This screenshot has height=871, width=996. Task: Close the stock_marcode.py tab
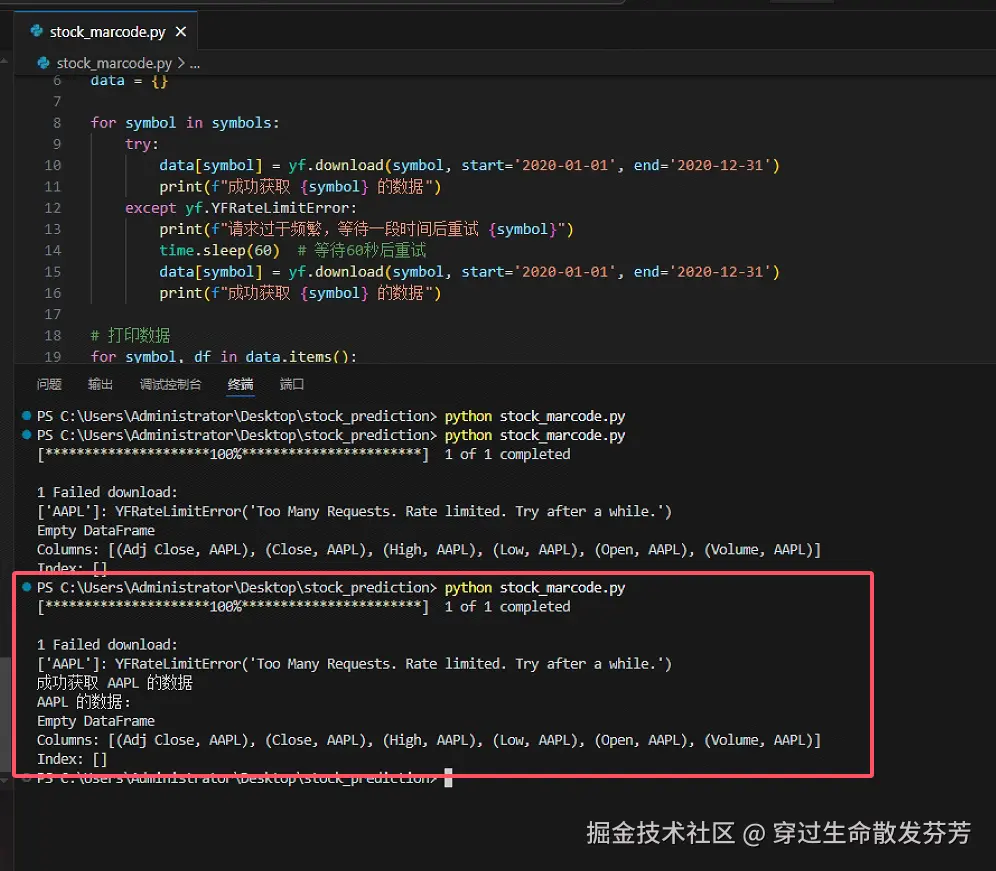coord(181,31)
